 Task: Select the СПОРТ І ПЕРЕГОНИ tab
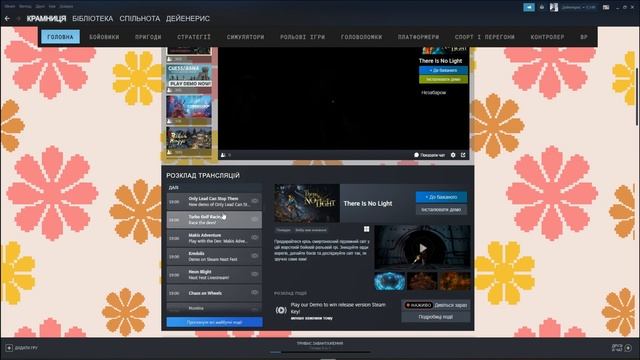click(484, 37)
